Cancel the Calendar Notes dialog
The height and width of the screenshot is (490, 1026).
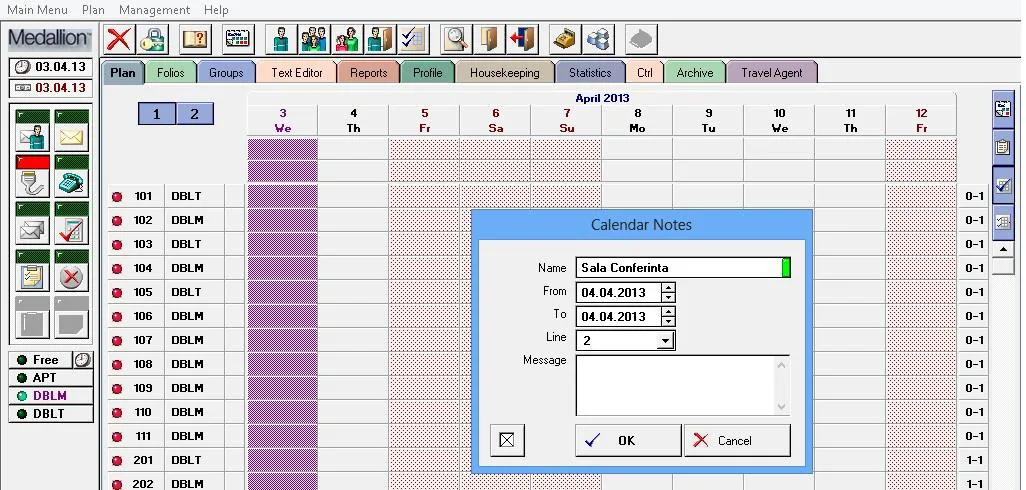pos(737,440)
